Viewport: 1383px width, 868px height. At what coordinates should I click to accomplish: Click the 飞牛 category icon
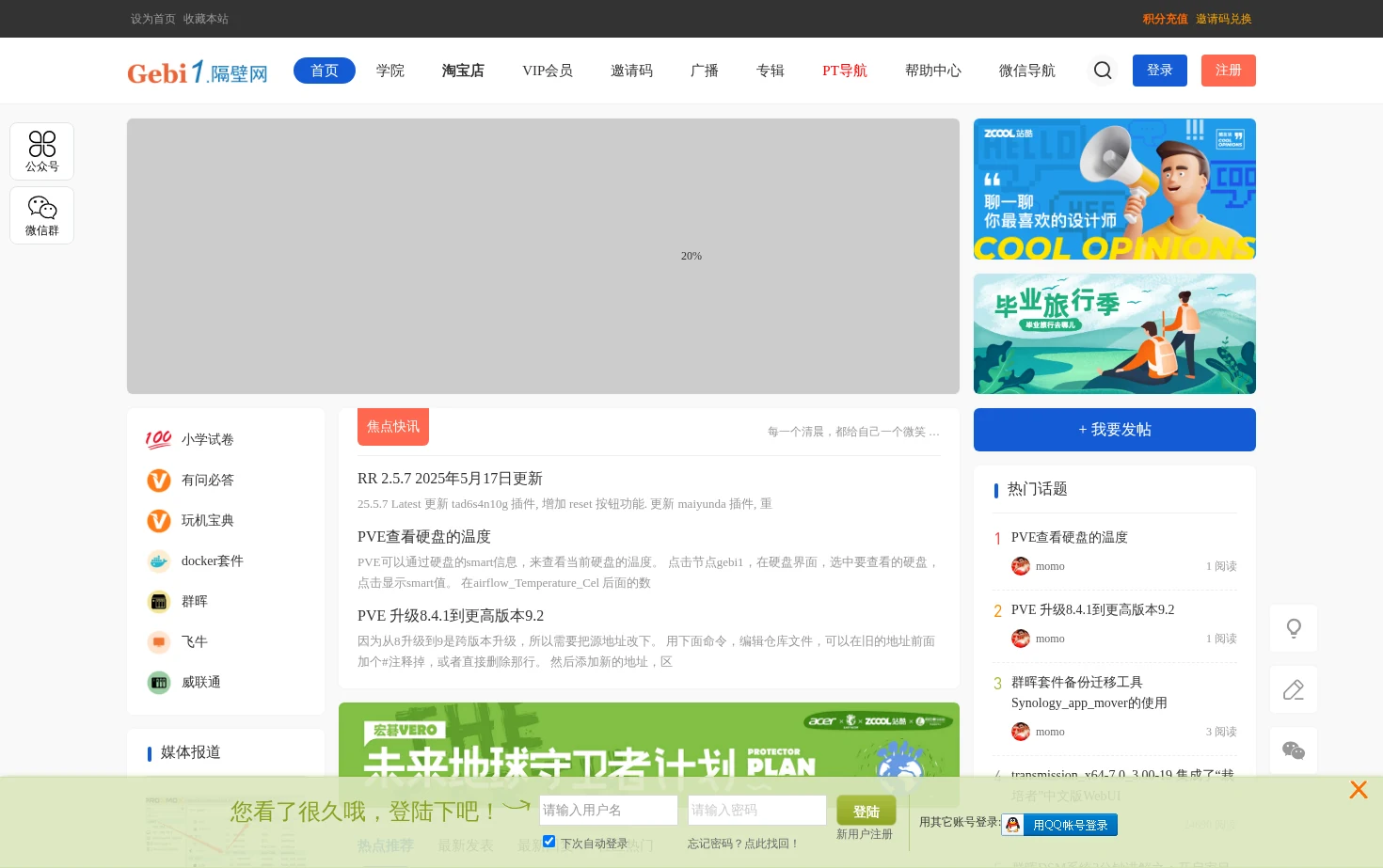pyautogui.click(x=159, y=641)
